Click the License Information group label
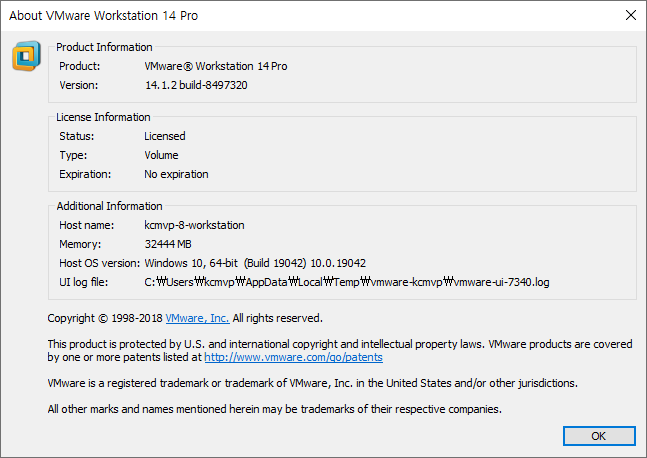The width and height of the screenshot is (647, 458). [x=103, y=117]
